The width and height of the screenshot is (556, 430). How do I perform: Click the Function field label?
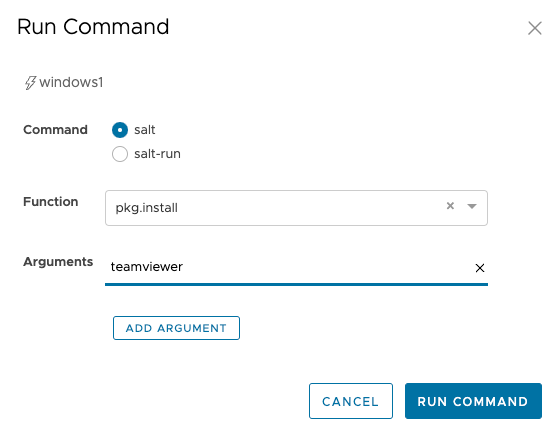(51, 202)
